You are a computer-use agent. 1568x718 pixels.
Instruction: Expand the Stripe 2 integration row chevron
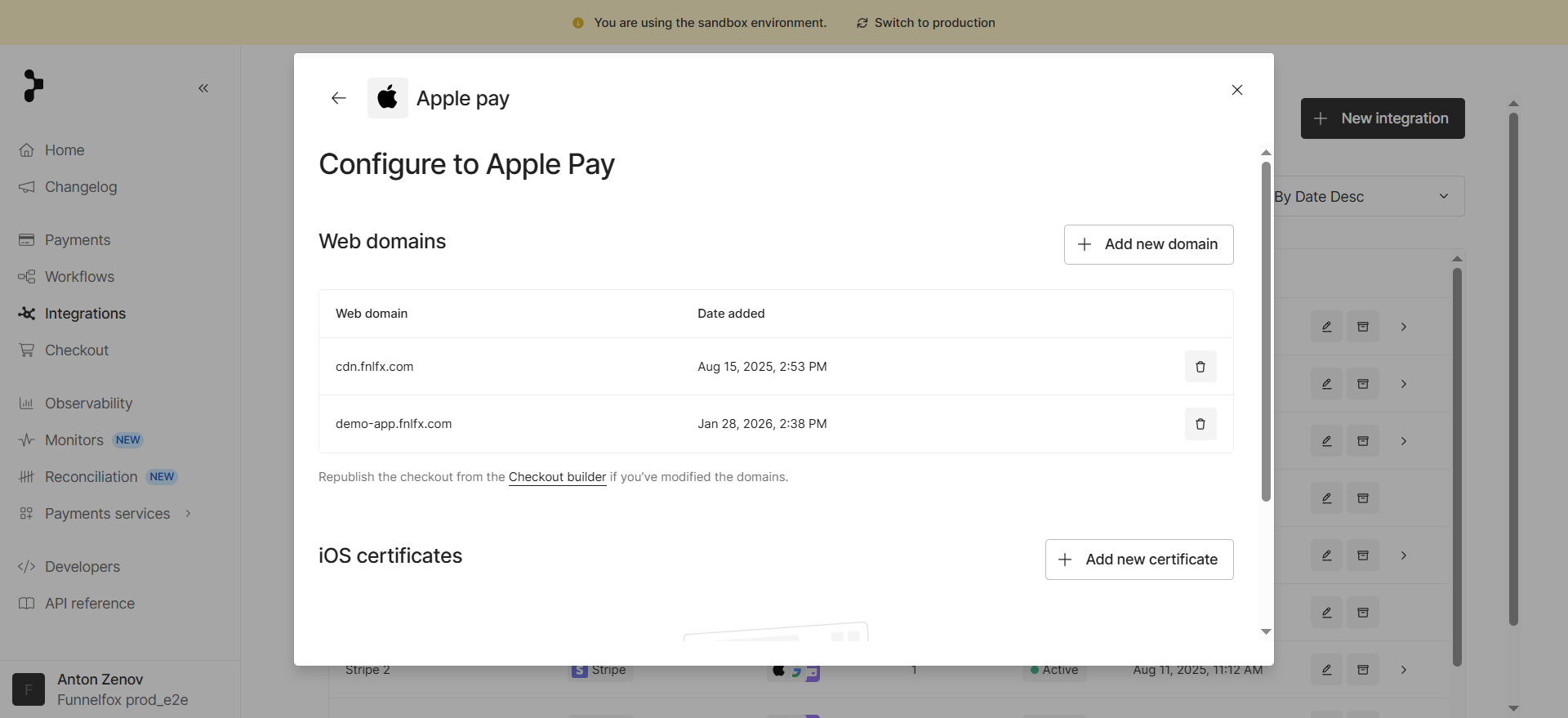point(1404,670)
